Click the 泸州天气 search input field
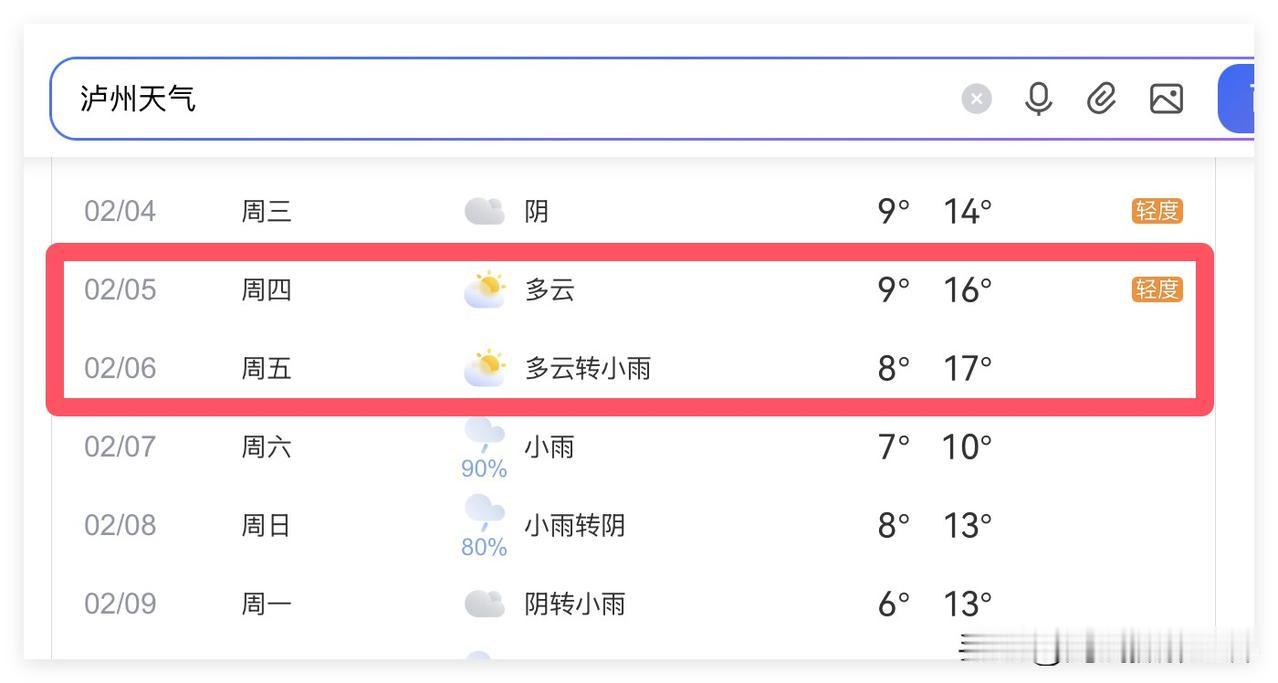The image size is (1278, 683). click(x=500, y=98)
